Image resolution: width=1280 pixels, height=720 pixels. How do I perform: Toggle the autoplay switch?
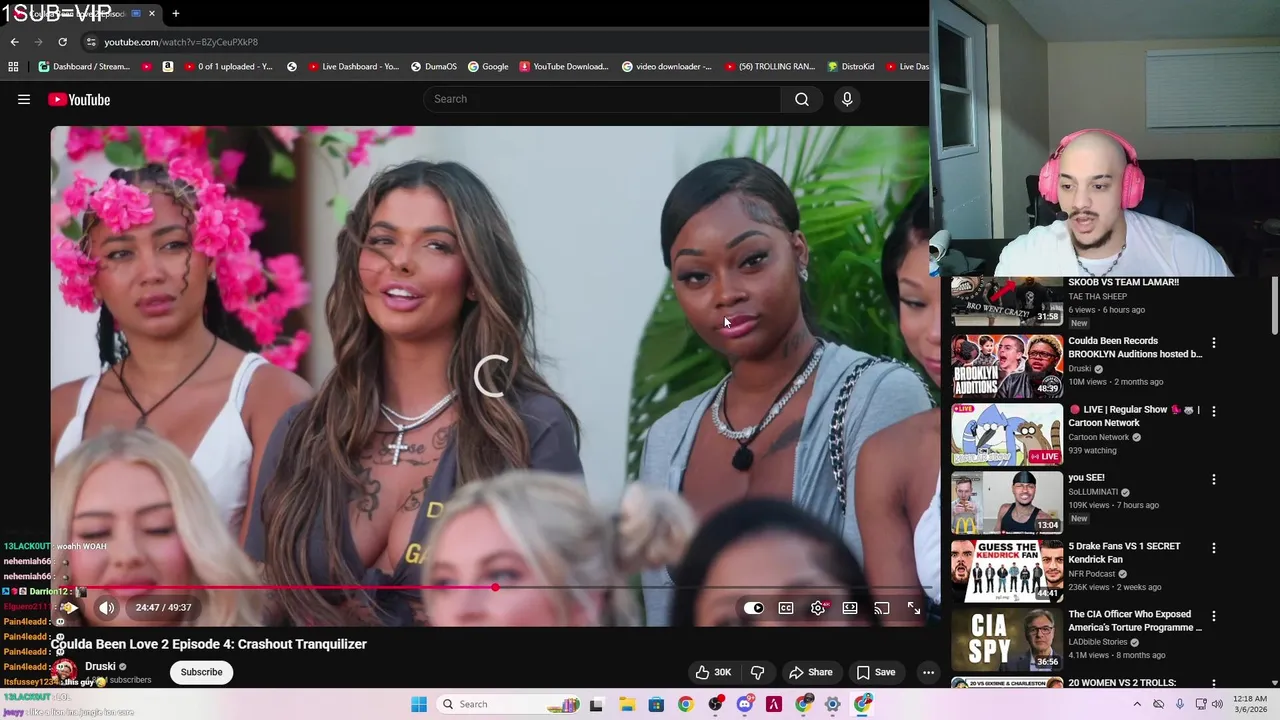coord(753,608)
